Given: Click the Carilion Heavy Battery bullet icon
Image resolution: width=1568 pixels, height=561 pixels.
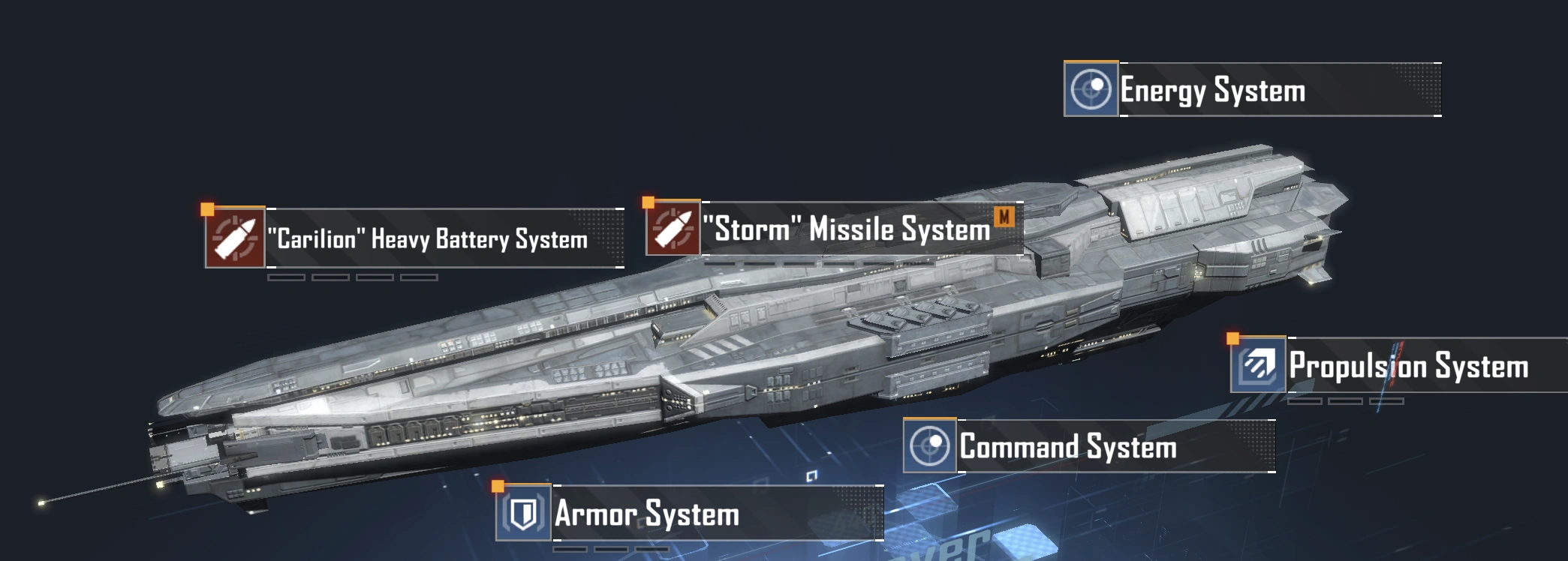Looking at the screenshot, I should click(235, 237).
